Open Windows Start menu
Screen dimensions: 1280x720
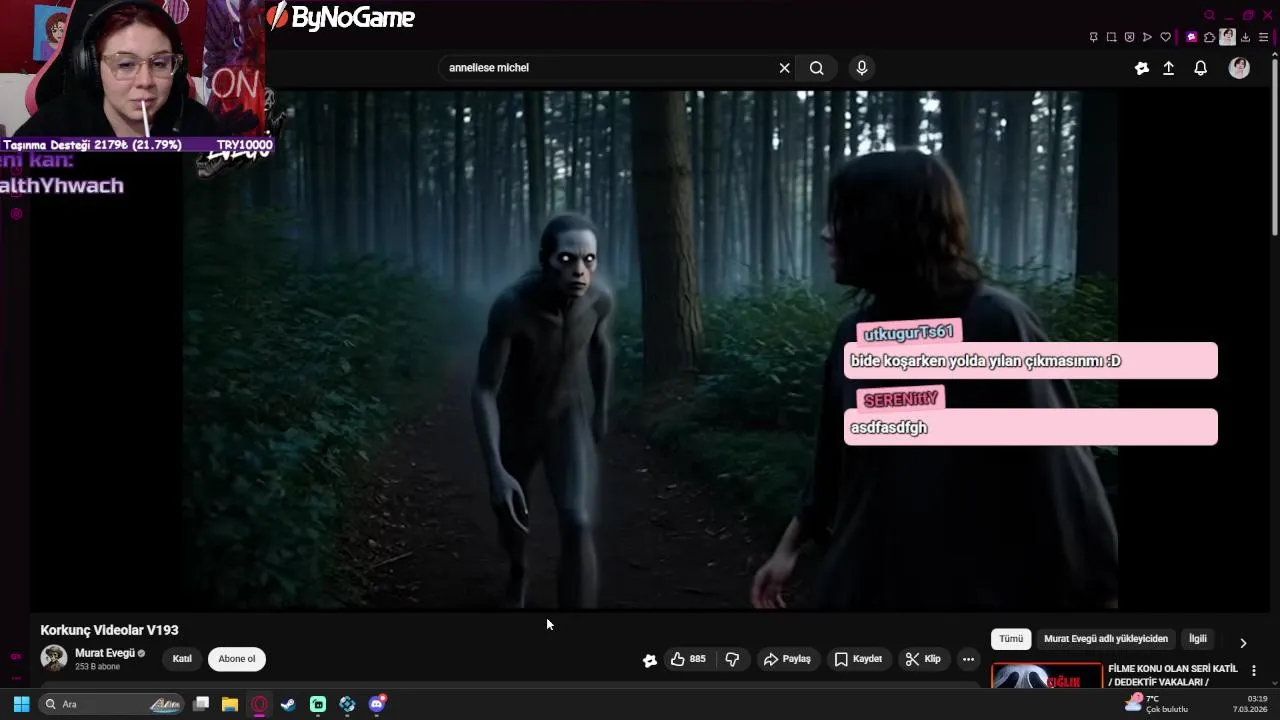pos(21,704)
